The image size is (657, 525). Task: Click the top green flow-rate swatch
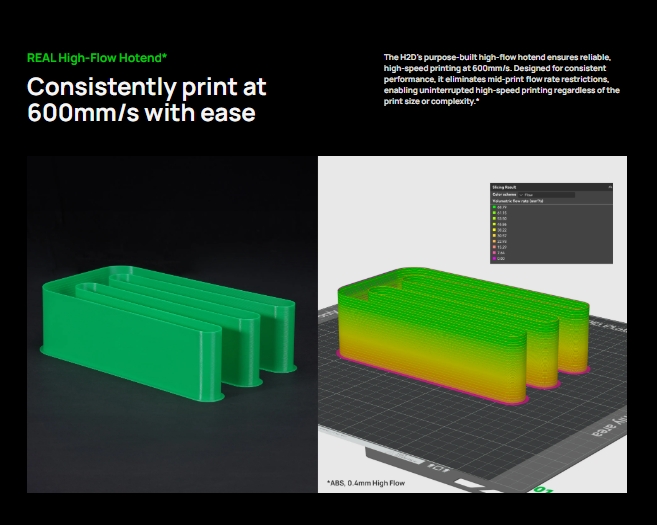tap(494, 207)
